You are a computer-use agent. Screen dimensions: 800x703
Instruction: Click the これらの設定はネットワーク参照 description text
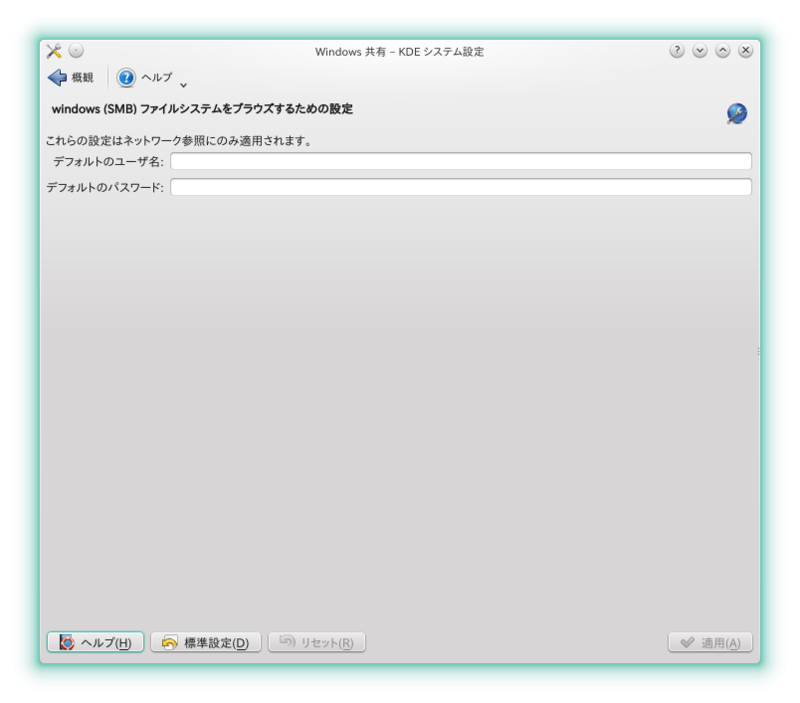(x=179, y=141)
